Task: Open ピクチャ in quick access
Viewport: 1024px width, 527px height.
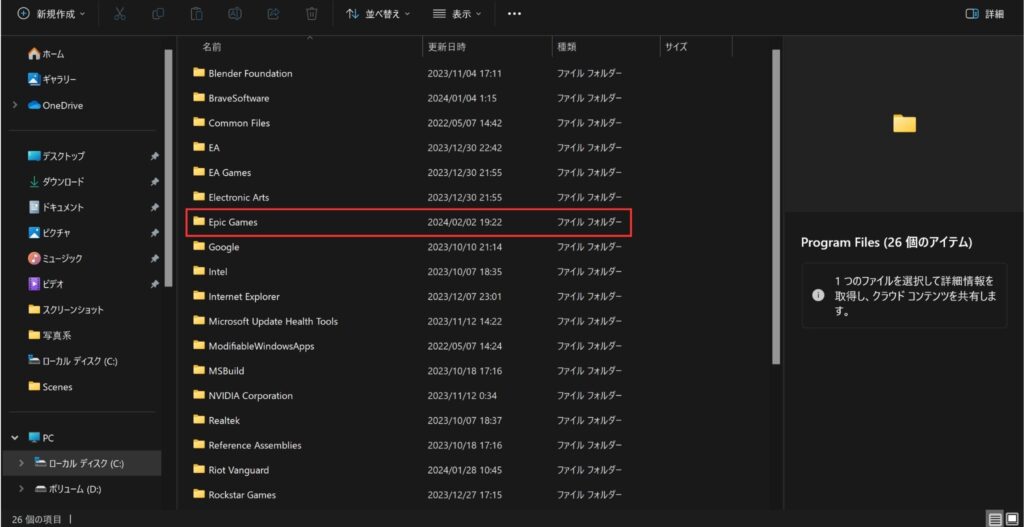Action: pos(50,232)
